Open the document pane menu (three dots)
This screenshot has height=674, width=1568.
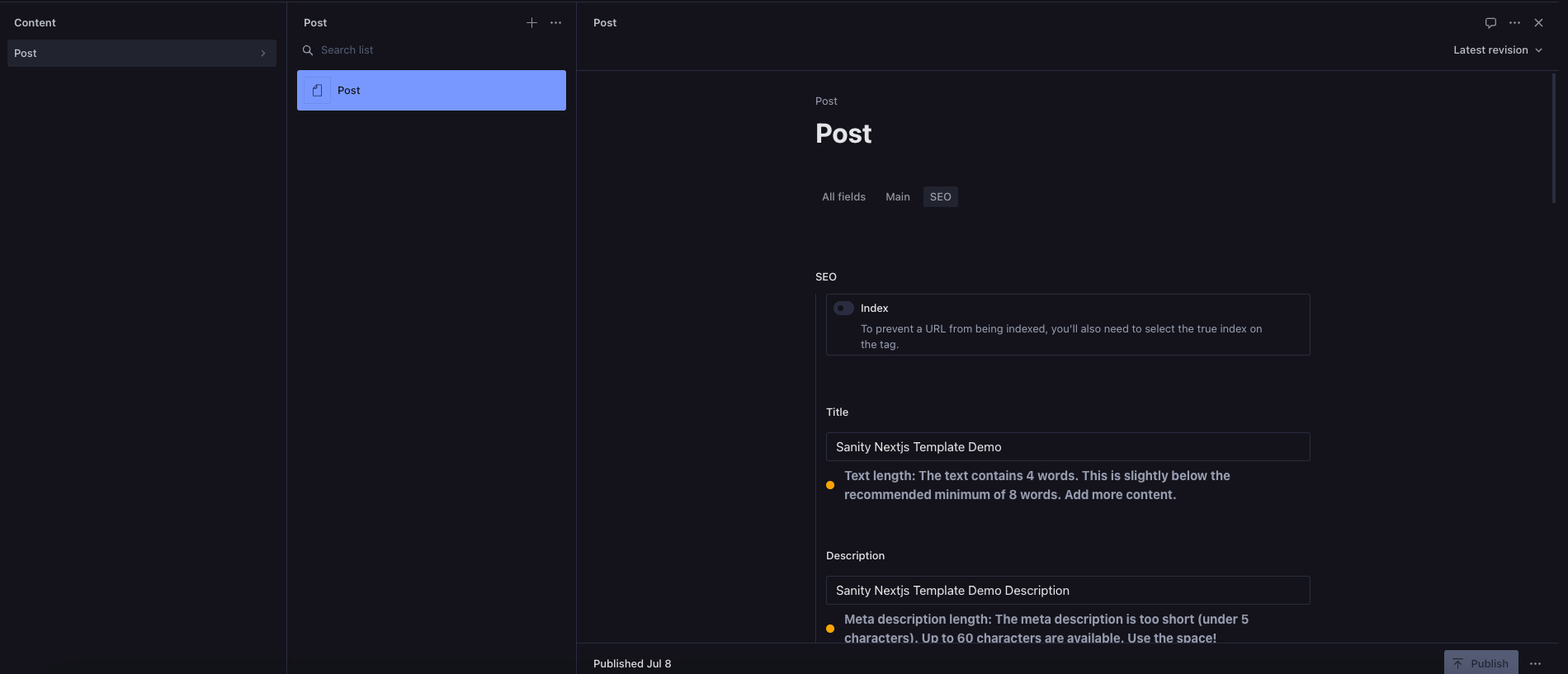(1514, 23)
